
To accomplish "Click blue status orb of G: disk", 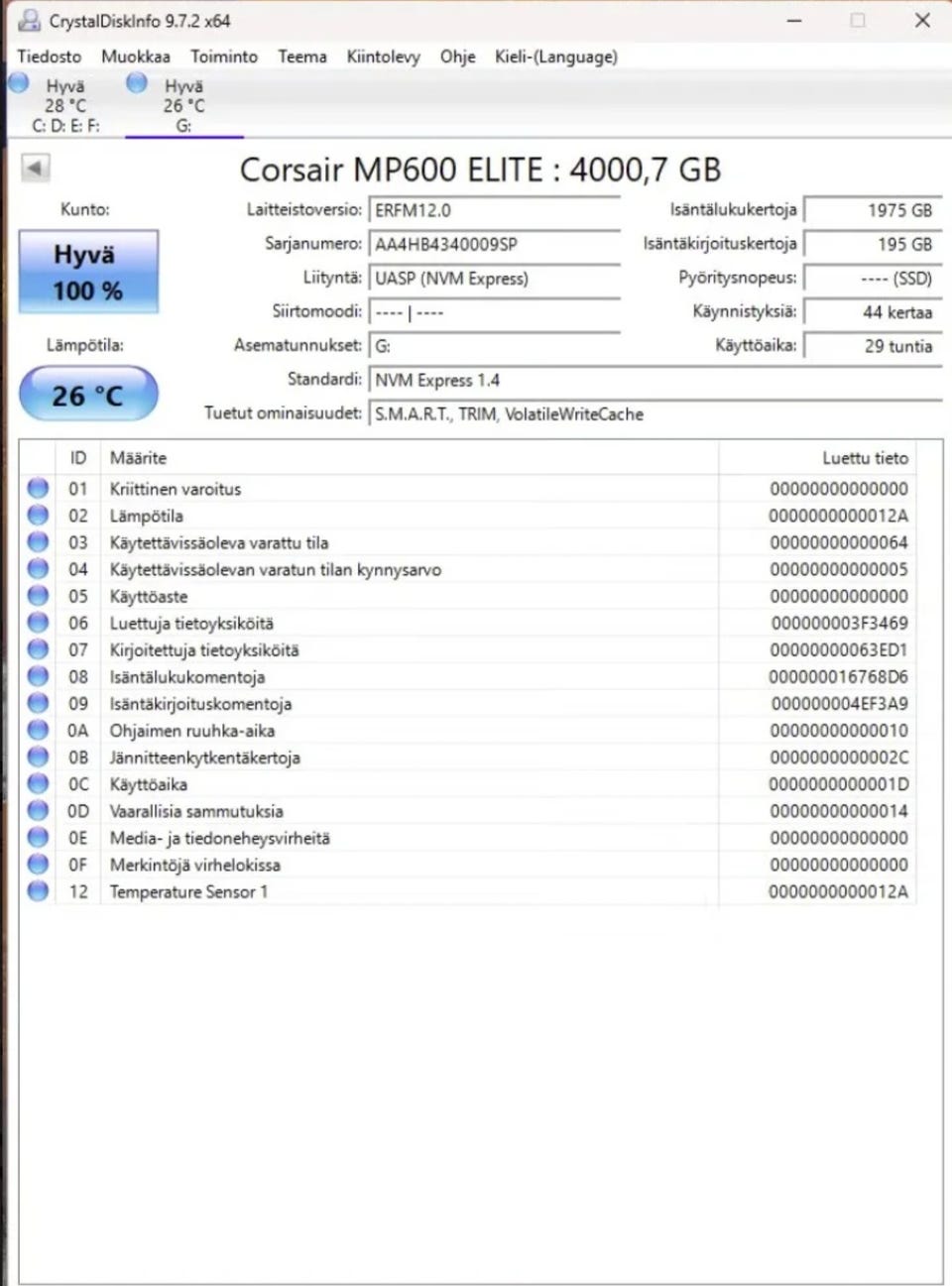I will coord(137,83).
